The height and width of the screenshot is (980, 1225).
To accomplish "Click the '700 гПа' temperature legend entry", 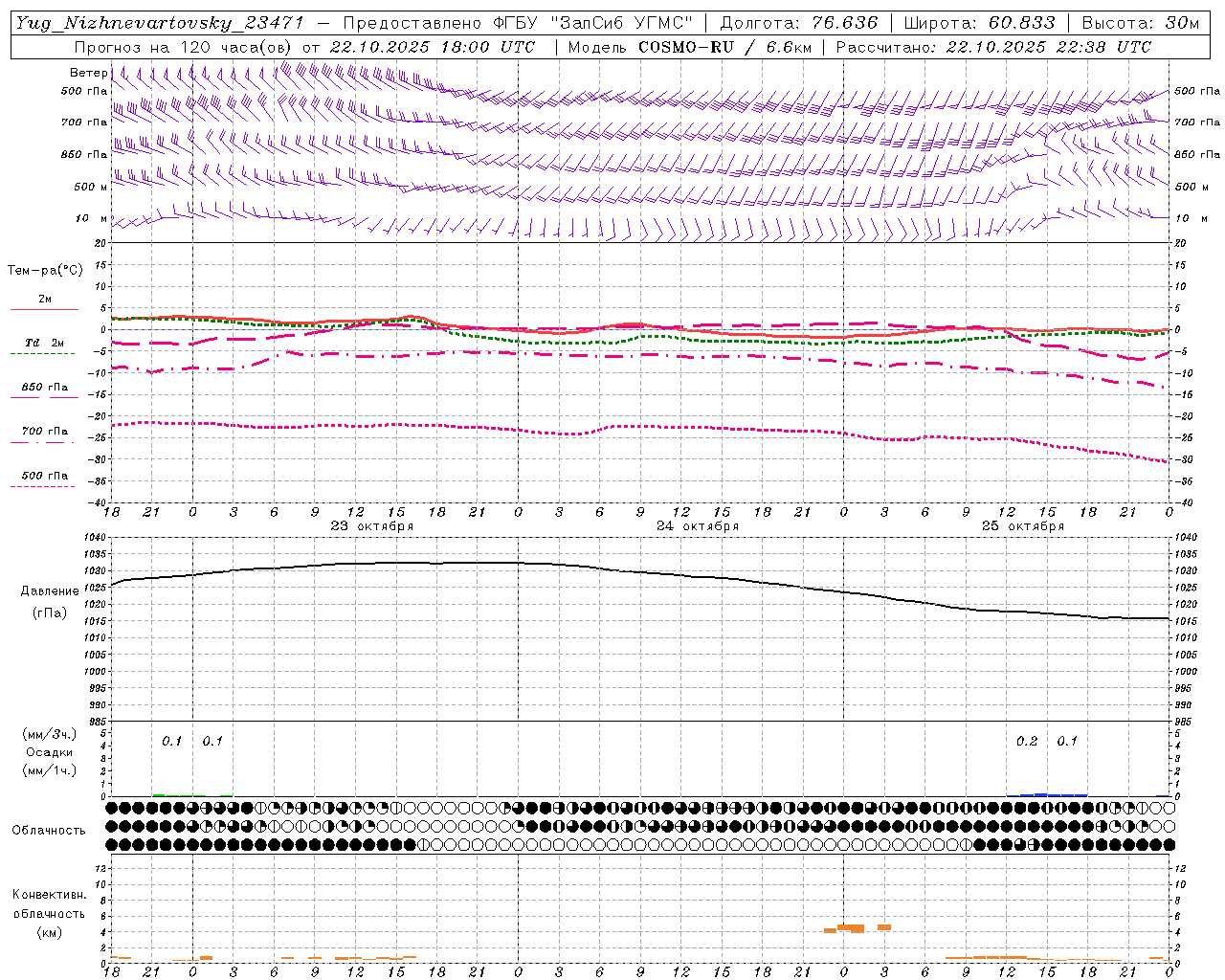I will (45, 432).
